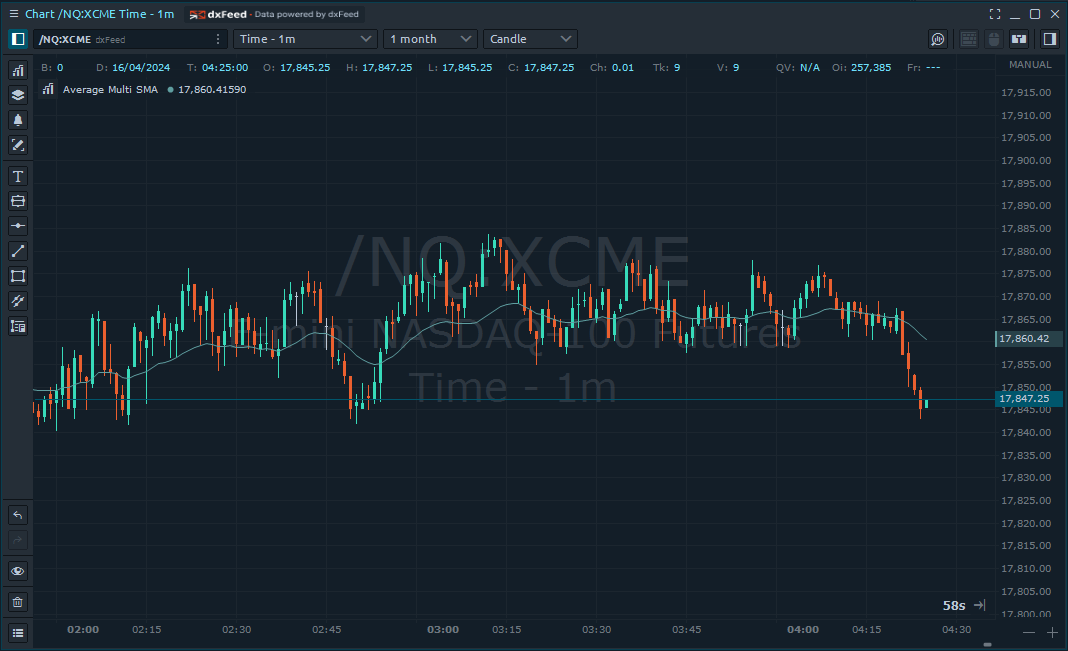Open the Indicators panel in left toolbar
Screen dimensions: 1068x651
(x=17, y=70)
